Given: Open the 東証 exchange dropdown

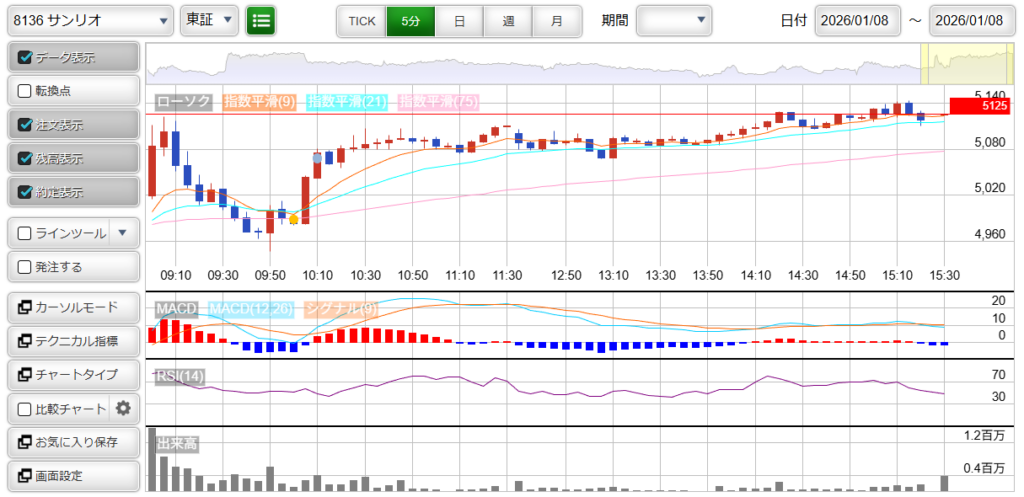Looking at the screenshot, I should tap(210, 20).
